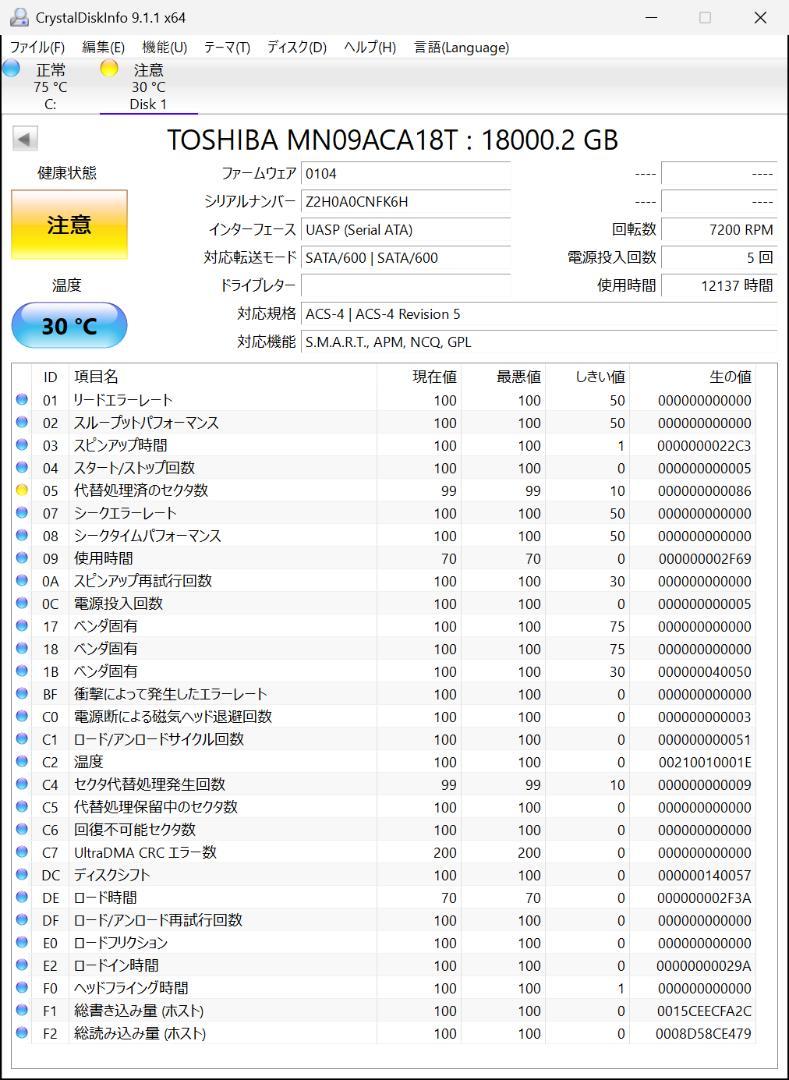
Task: Click the status icon for スタート/ストップ回数 row
Action: coord(22,468)
